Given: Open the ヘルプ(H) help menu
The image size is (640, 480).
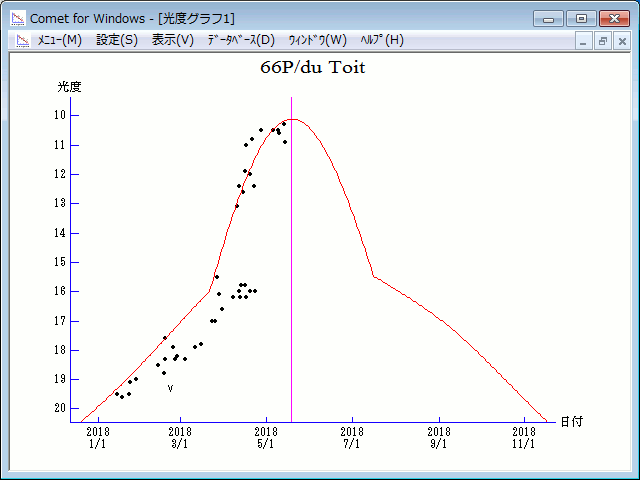Looking at the screenshot, I should (380, 40).
